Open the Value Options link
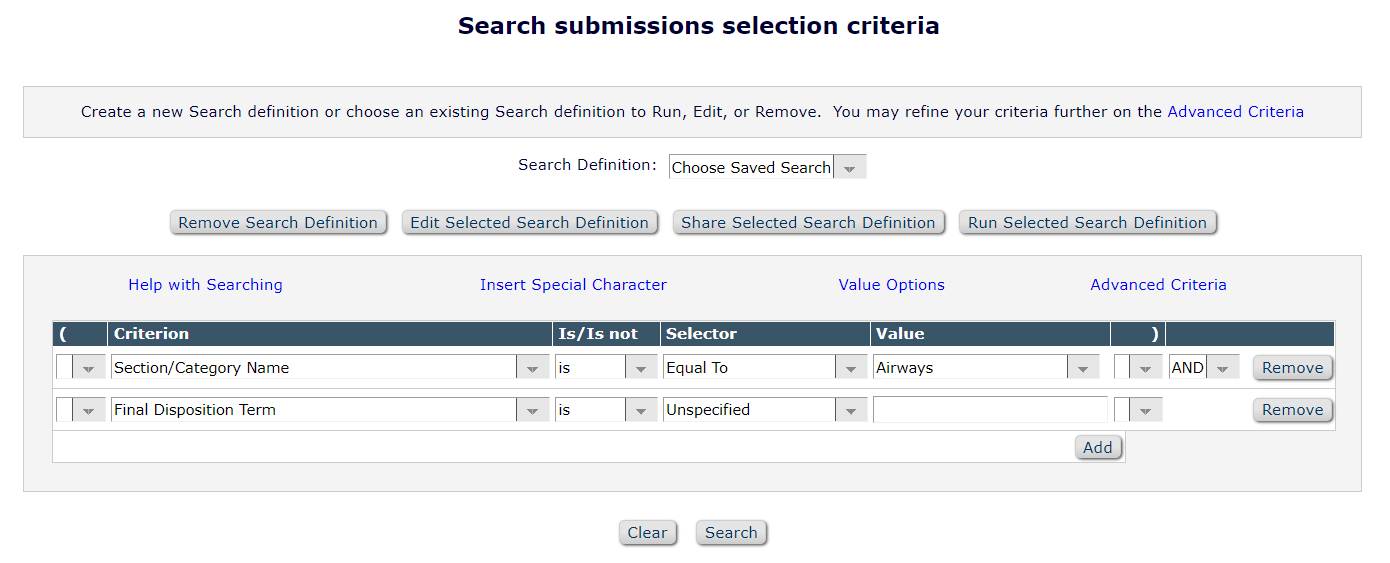Image resolution: width=1390 pixels, height=563 pixels. [x=891, y=285]
